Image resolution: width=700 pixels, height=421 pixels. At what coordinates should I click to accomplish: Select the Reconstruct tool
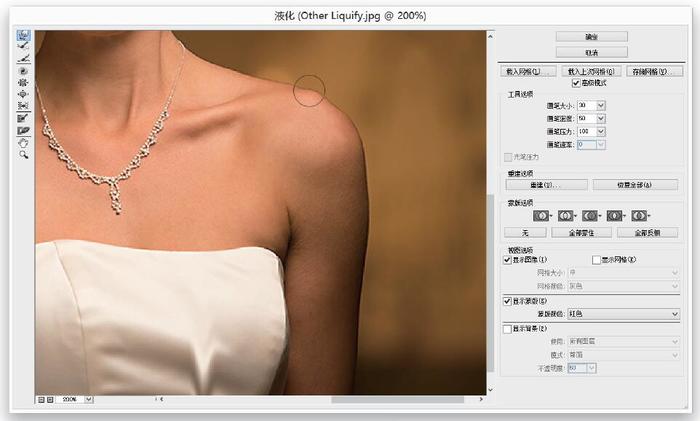click(22, 48)
